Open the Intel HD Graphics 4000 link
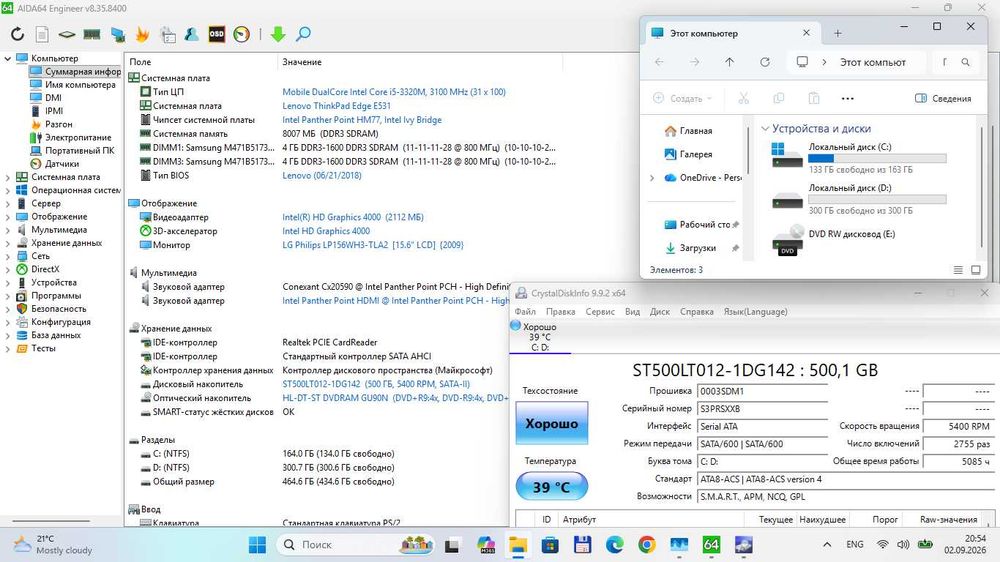Screen dimensions: 1000x562 coord(326,231)
